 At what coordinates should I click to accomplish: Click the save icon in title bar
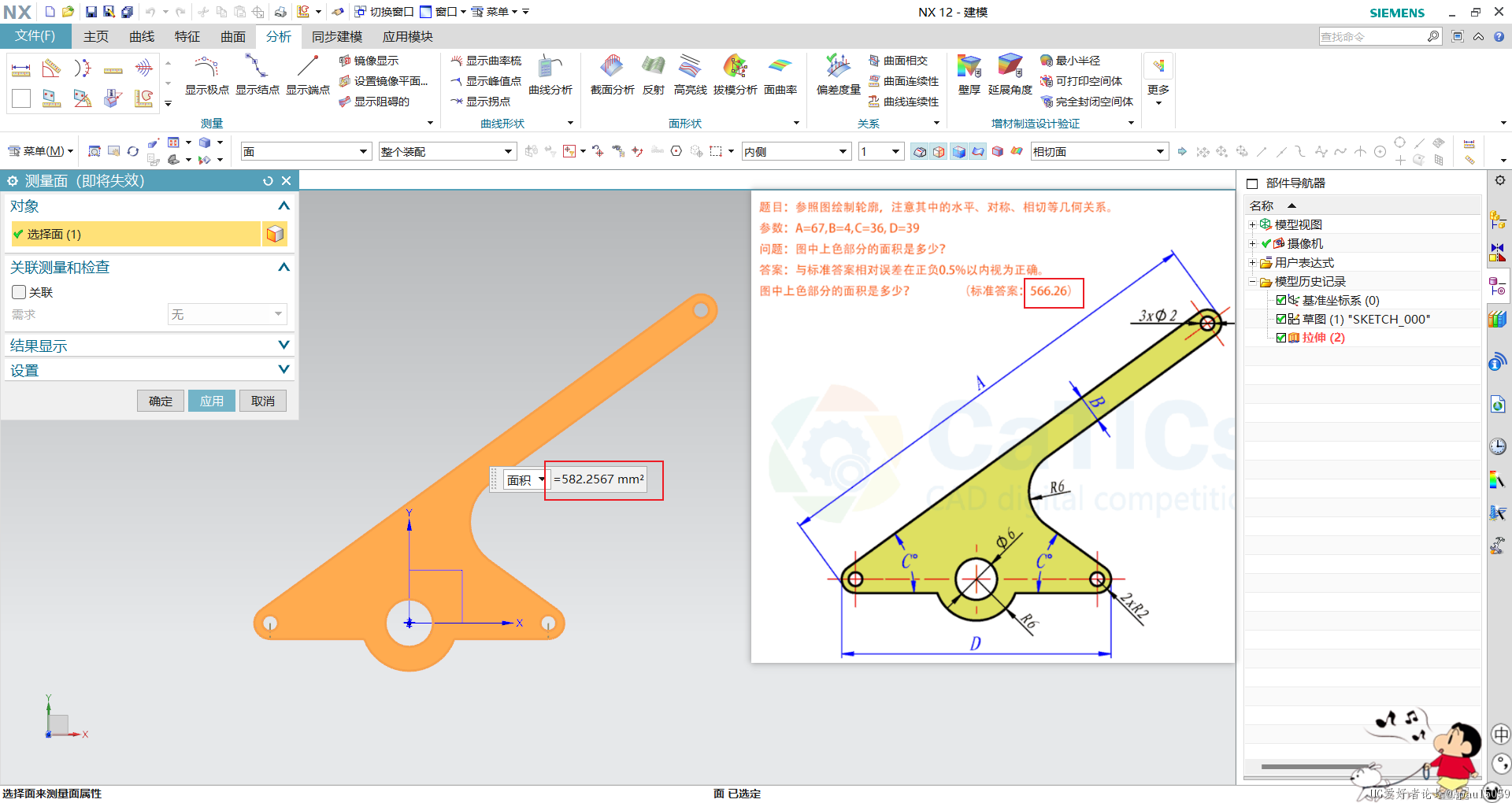(91, 12)
